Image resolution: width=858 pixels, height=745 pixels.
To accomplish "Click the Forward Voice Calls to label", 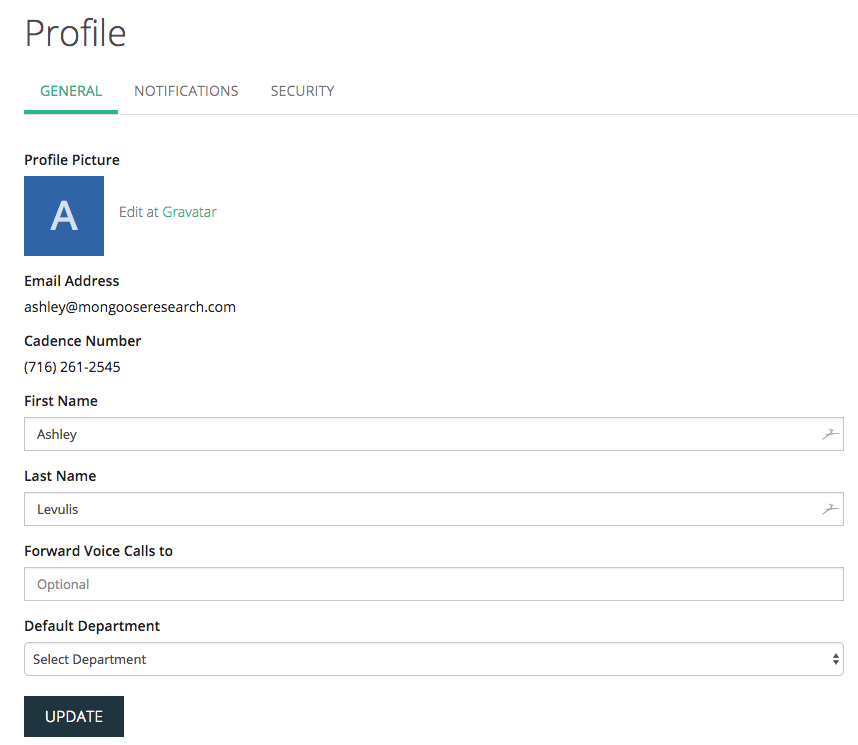I will pos(98,551).
